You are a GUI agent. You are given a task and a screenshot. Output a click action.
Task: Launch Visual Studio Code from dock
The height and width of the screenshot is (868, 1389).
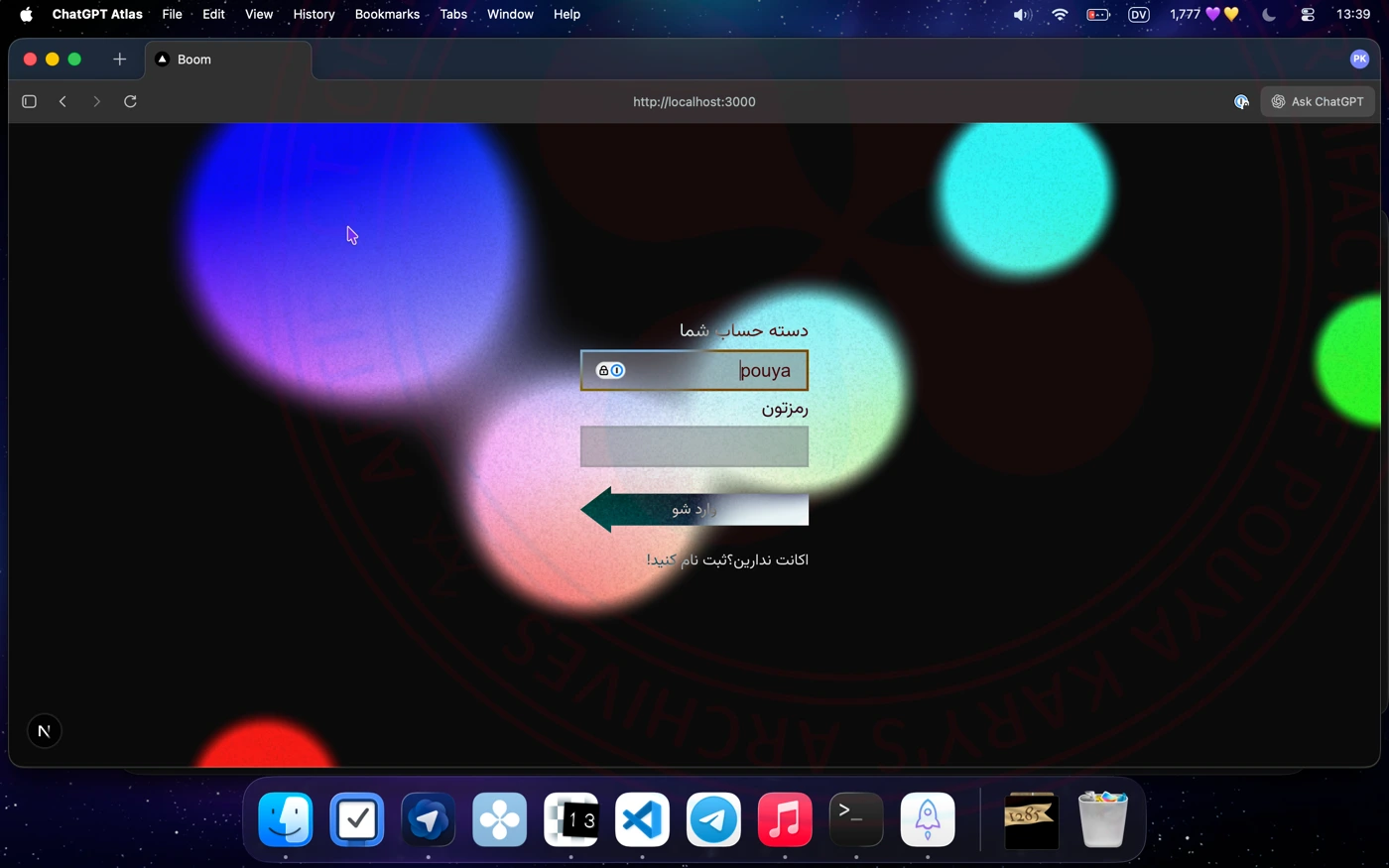pos(642,820)
